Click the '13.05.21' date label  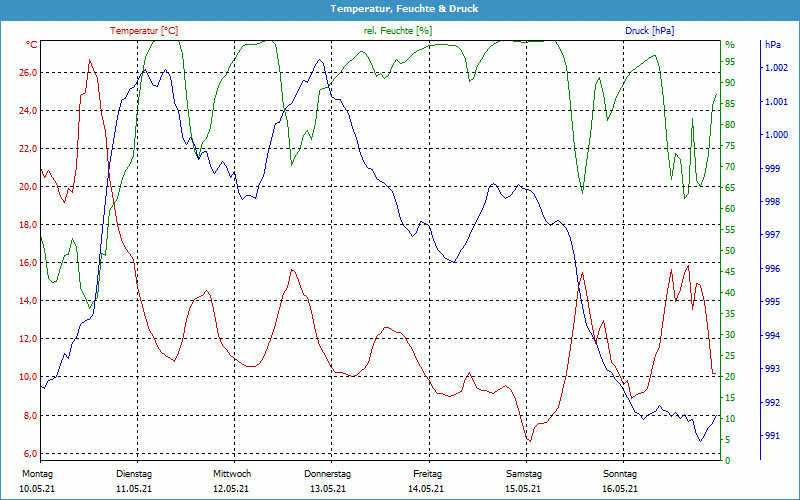(328, 489)
